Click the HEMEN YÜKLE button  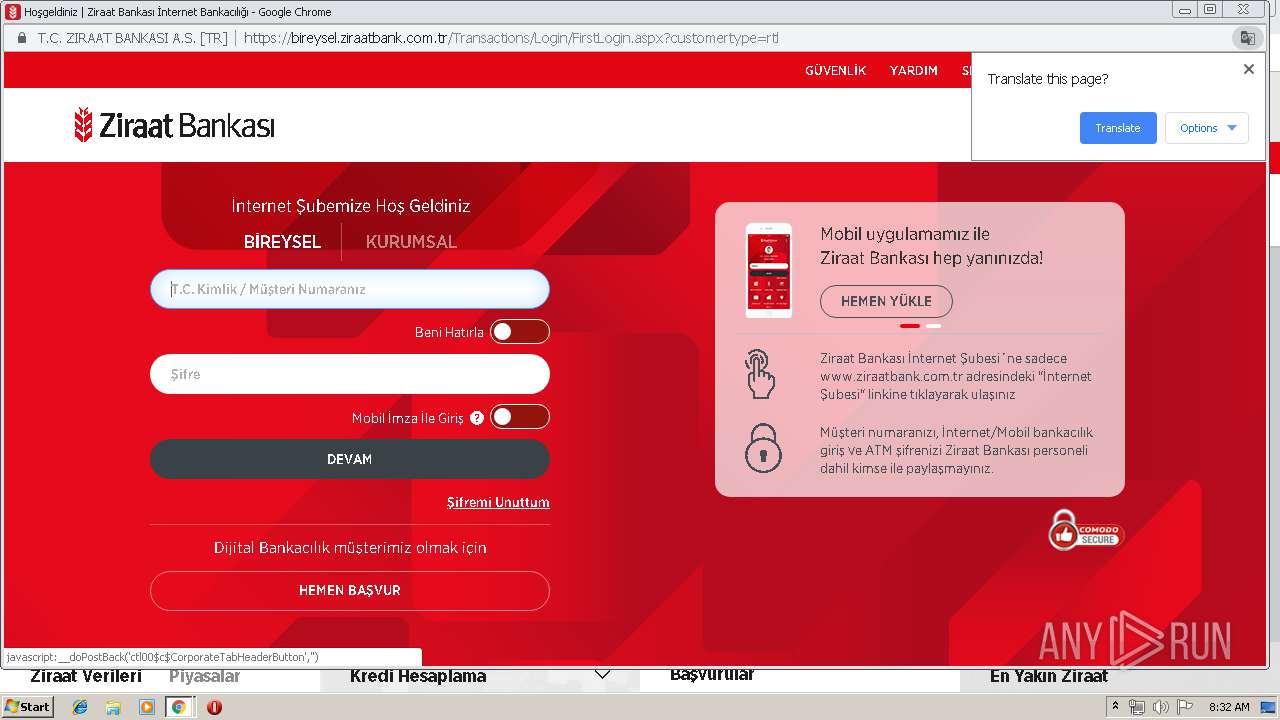(886, 301)
